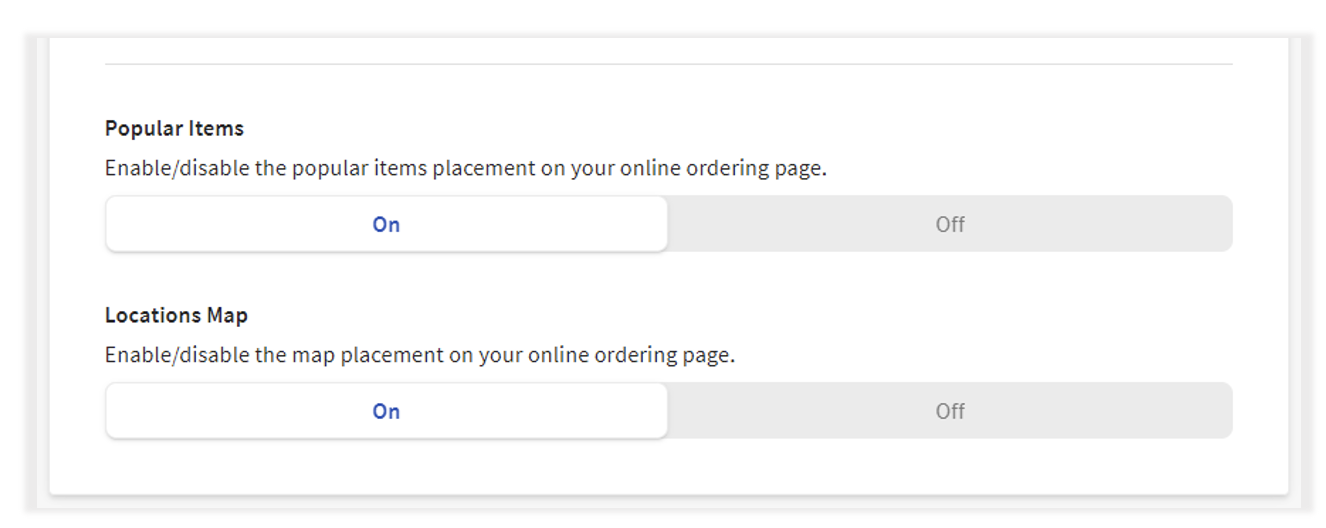Click the popular items description text

pyautogui.click(x=465, y=168)
